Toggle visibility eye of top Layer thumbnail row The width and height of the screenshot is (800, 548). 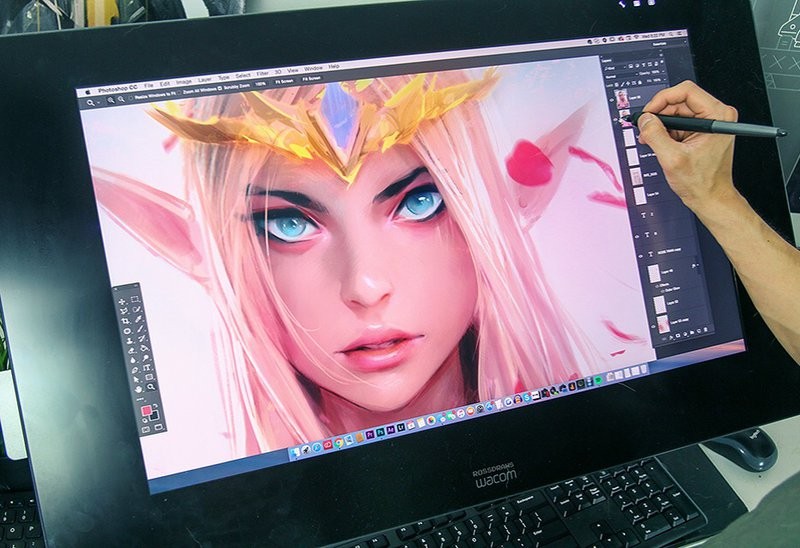[x=611, y=100]
